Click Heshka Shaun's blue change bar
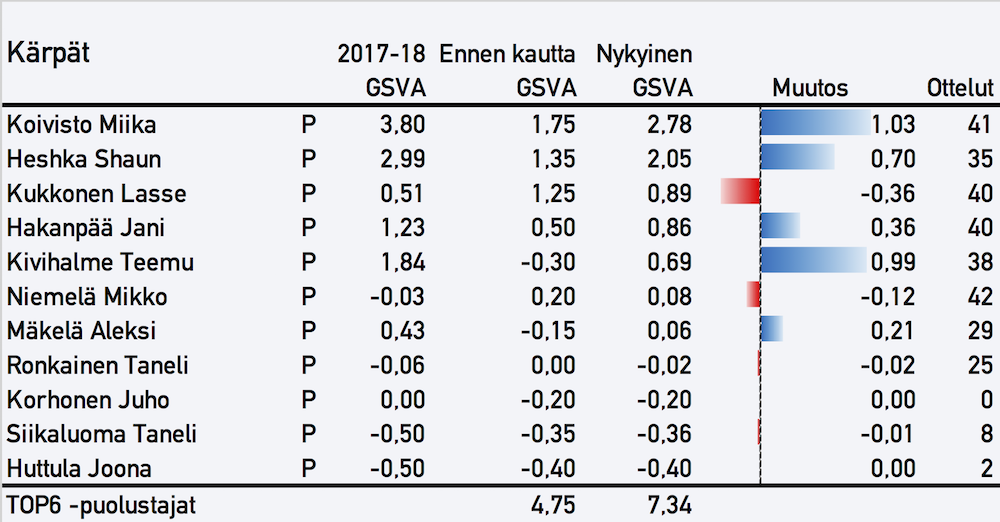The height and width of the screenshot is (522, 1000). pos(798,159)
